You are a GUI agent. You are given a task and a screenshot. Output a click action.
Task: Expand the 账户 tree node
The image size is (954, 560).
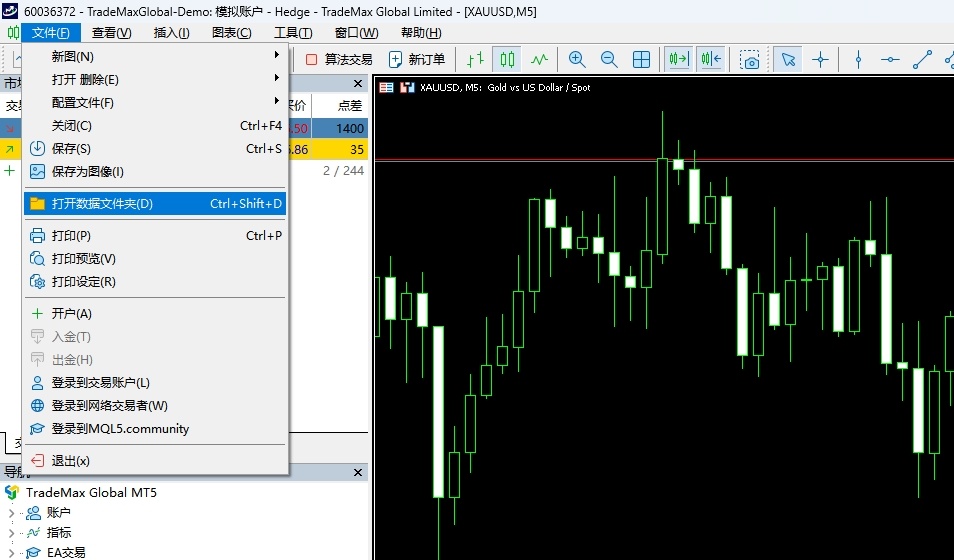(11, 513)
